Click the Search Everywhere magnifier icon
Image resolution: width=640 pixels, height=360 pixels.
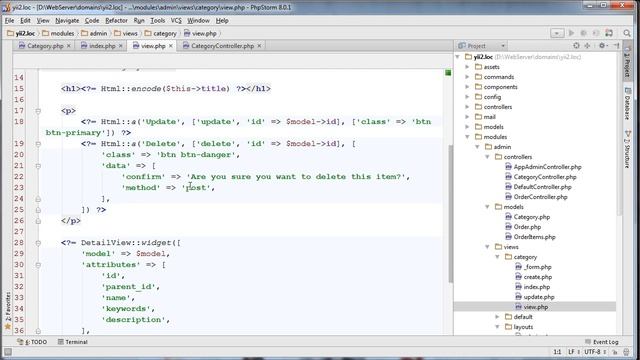(x=627, y=33)
